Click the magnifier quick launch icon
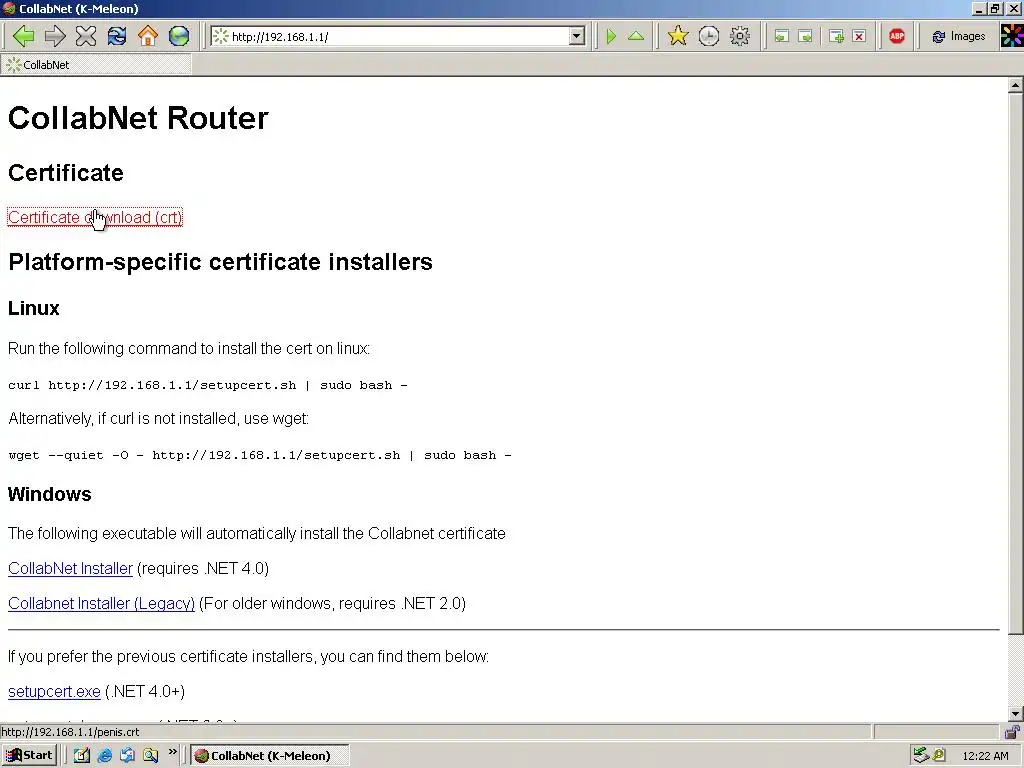This screenshot has width=1024, height=768. point(150,755)
